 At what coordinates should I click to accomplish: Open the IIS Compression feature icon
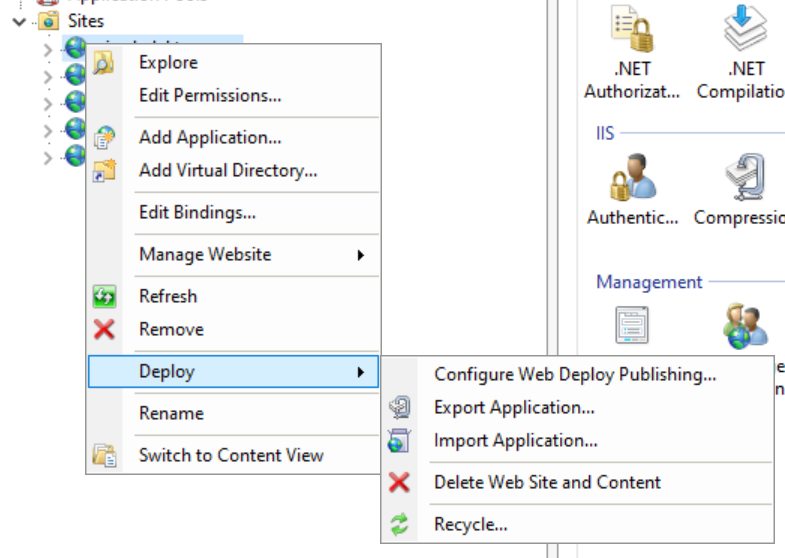pos(743,180)
